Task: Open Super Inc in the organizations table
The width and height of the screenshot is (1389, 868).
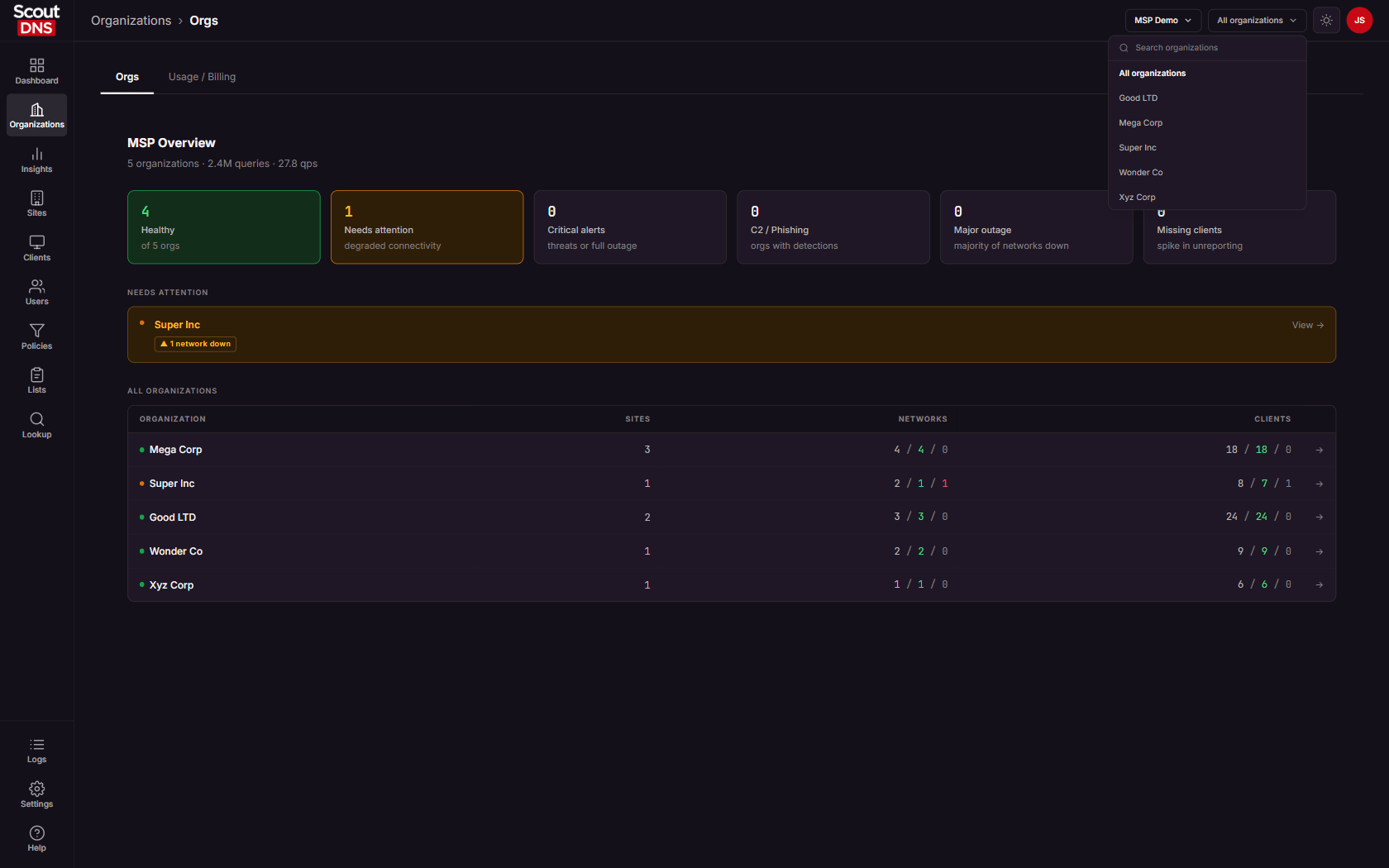Action: point(172,484)
